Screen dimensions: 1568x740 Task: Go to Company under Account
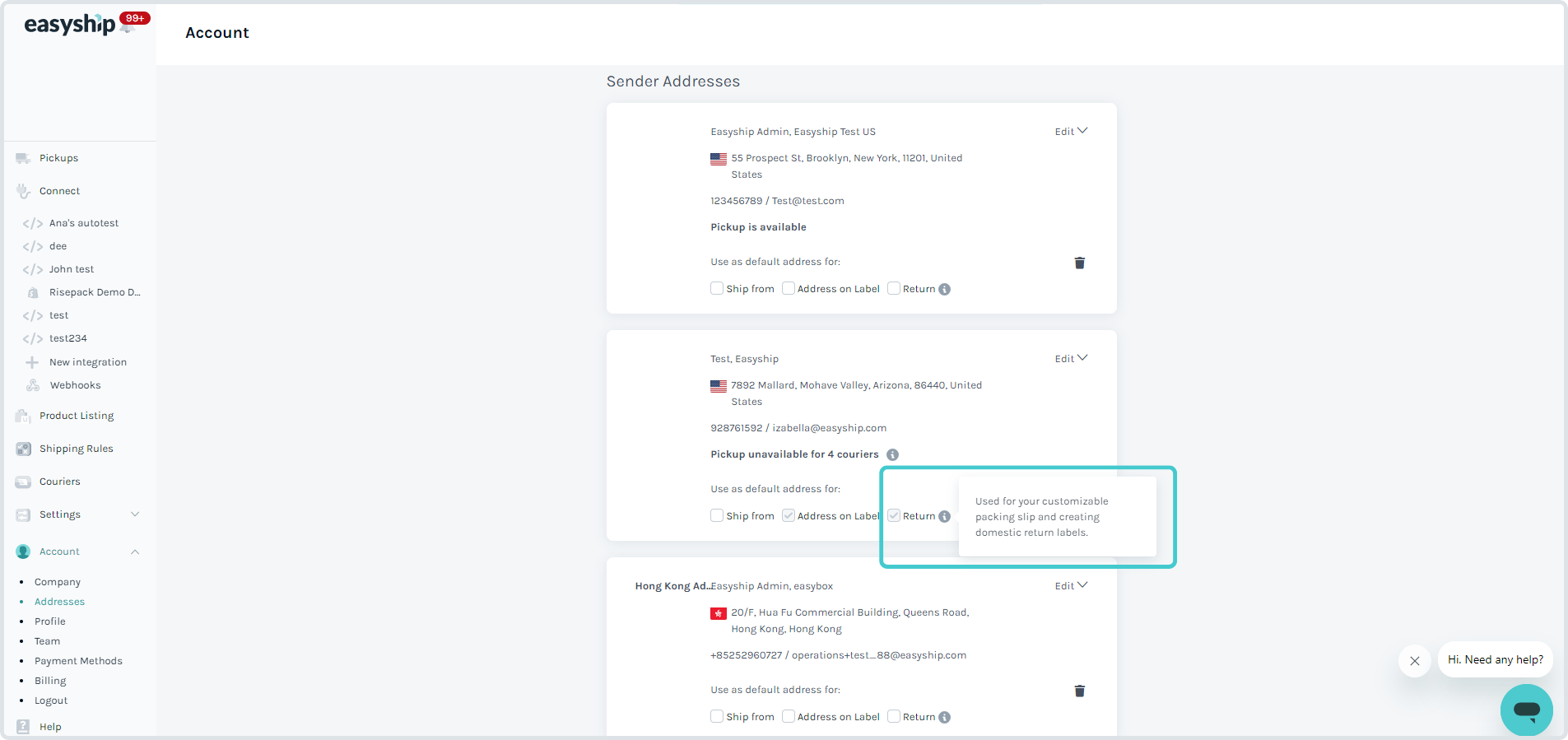pyautogui.click(x=58, y=582)
